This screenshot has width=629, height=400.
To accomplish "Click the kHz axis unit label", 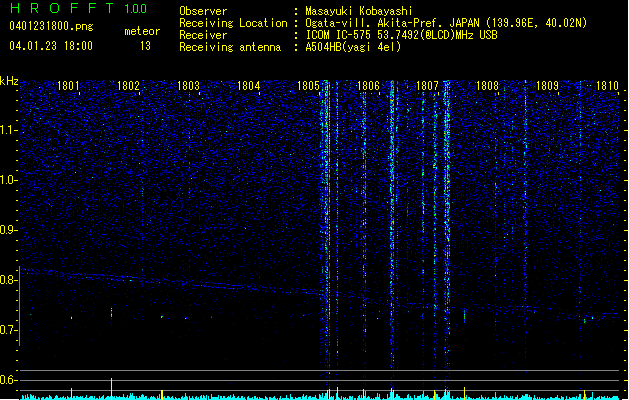I will [x=9, y=81].
